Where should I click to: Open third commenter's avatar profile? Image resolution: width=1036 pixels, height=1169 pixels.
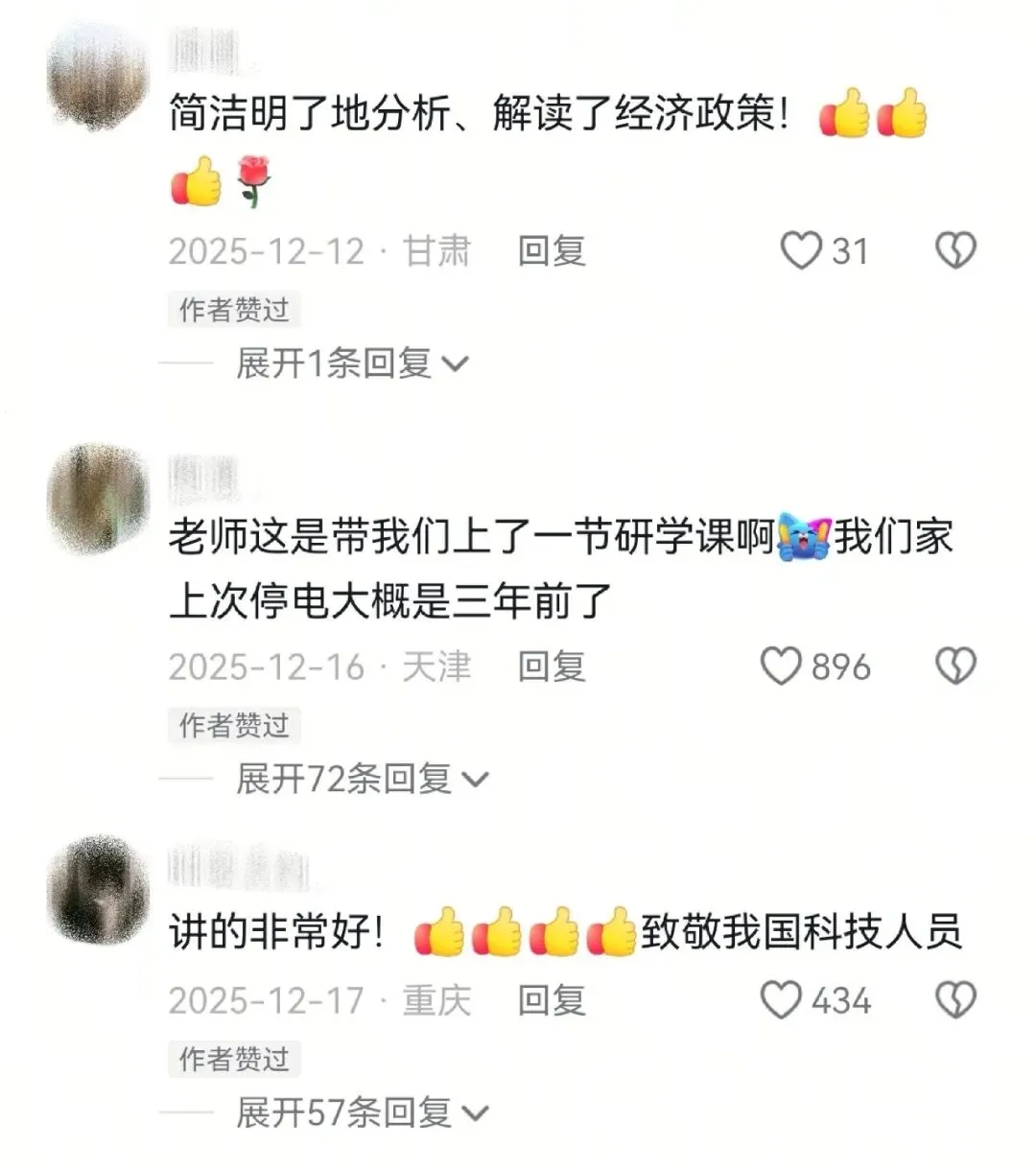(98, 889)
